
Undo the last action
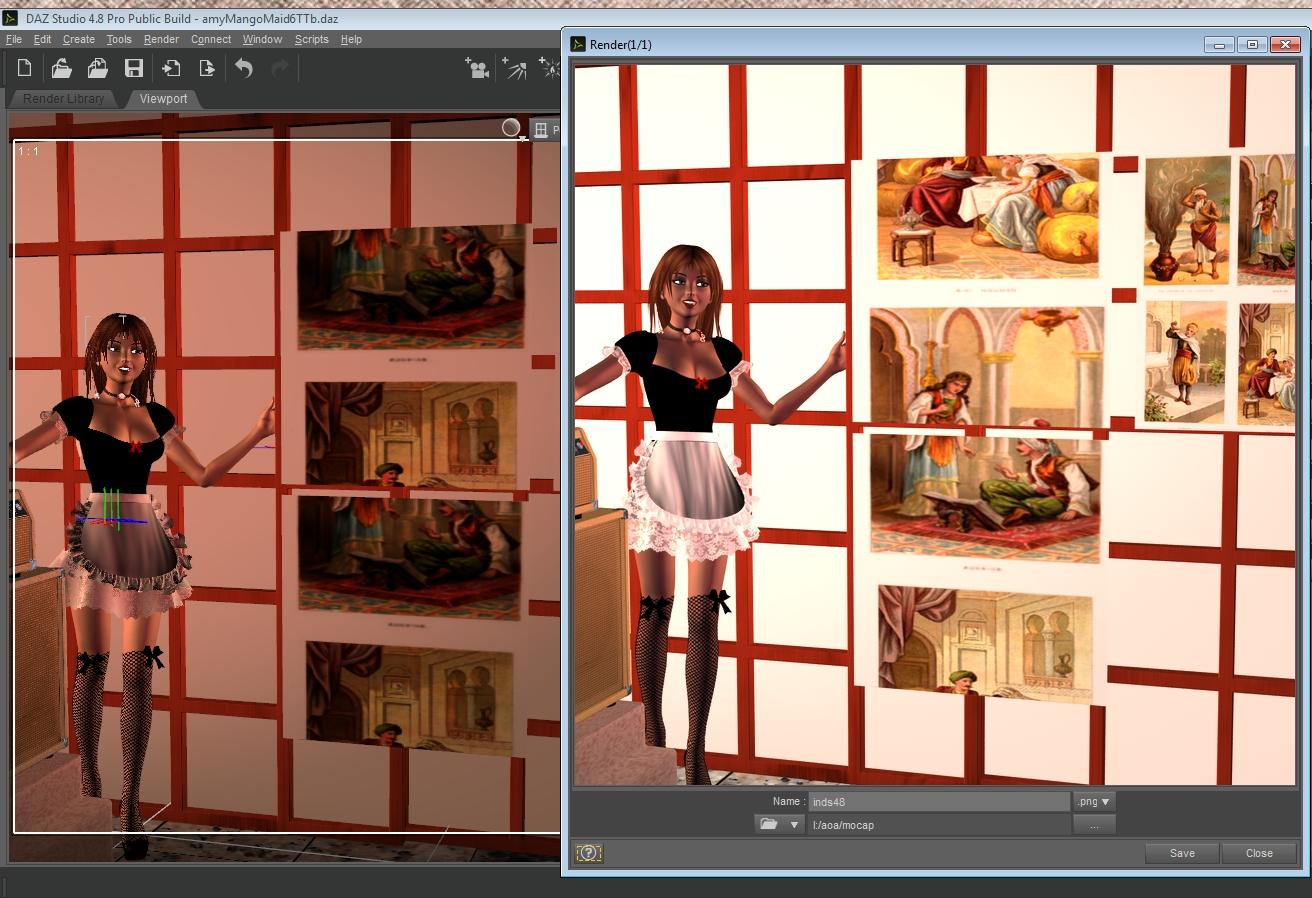pyautogui.click(x=244, y=68)
